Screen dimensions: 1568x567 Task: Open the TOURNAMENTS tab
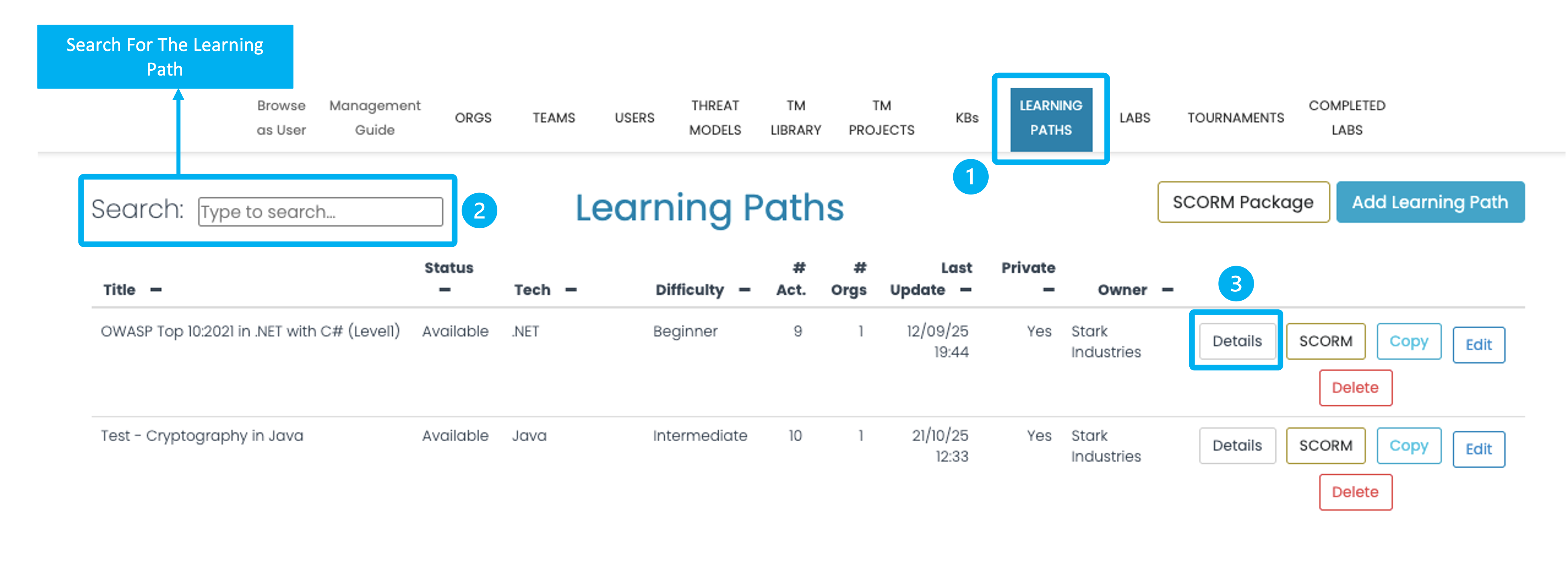point(1236,118)
